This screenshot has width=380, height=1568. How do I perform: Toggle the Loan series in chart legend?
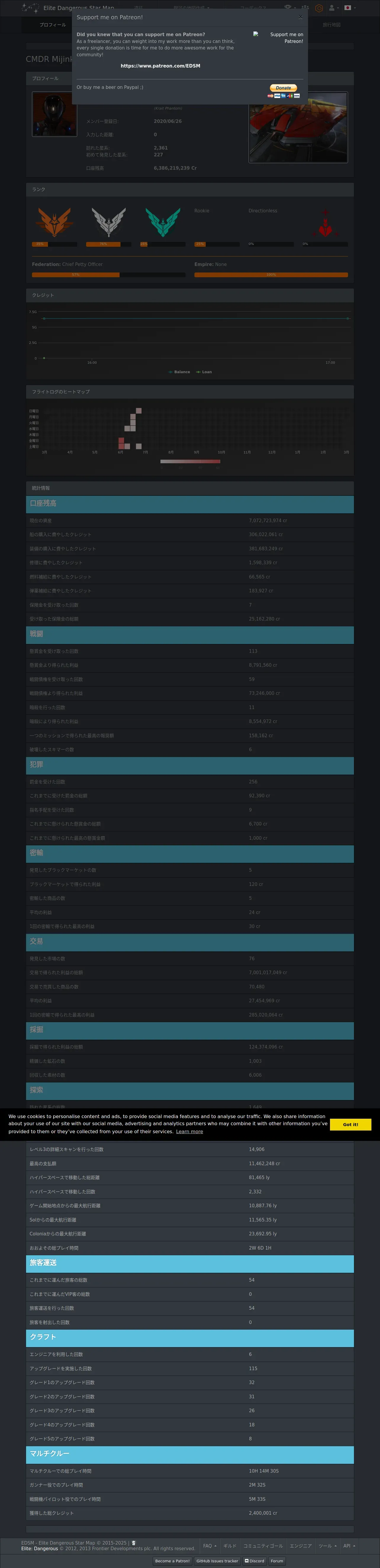[x=204, y=372]
